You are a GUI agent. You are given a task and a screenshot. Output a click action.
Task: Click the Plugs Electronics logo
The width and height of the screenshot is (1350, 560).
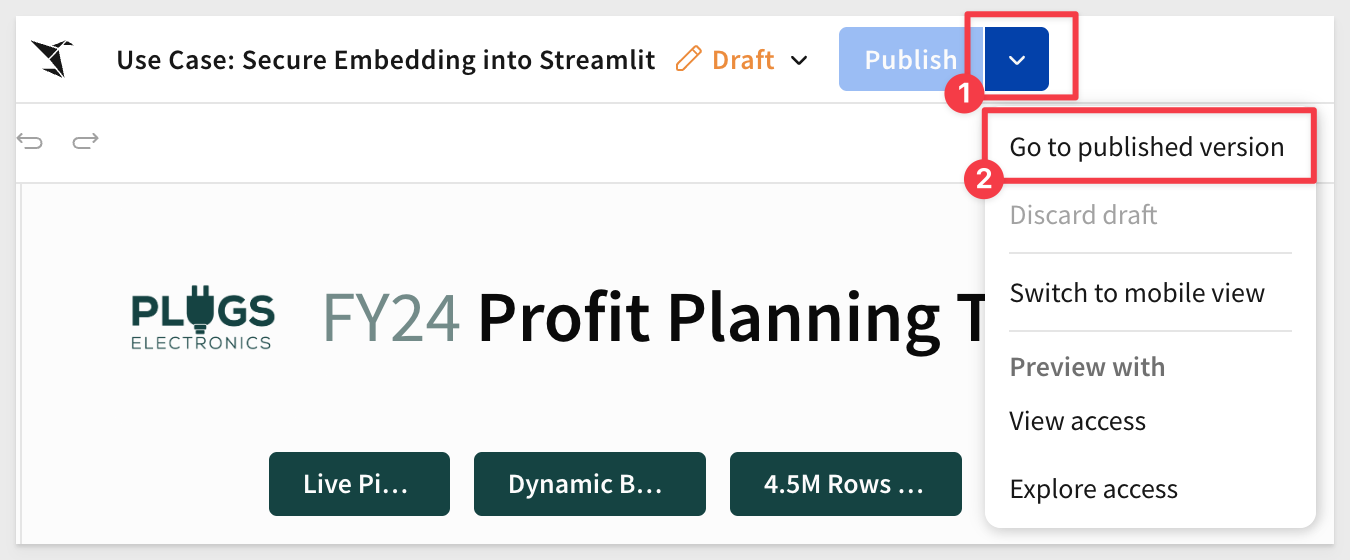tap(203, 319)
